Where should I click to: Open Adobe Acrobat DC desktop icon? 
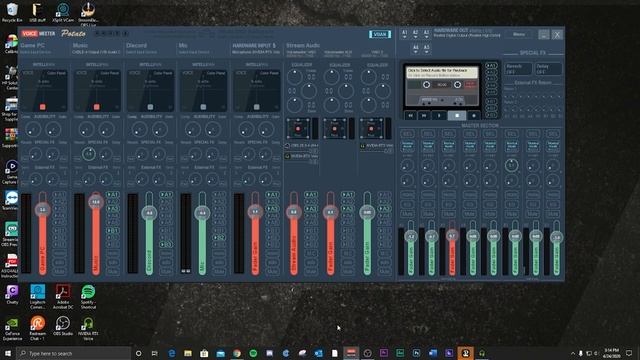tap(63, 297)
